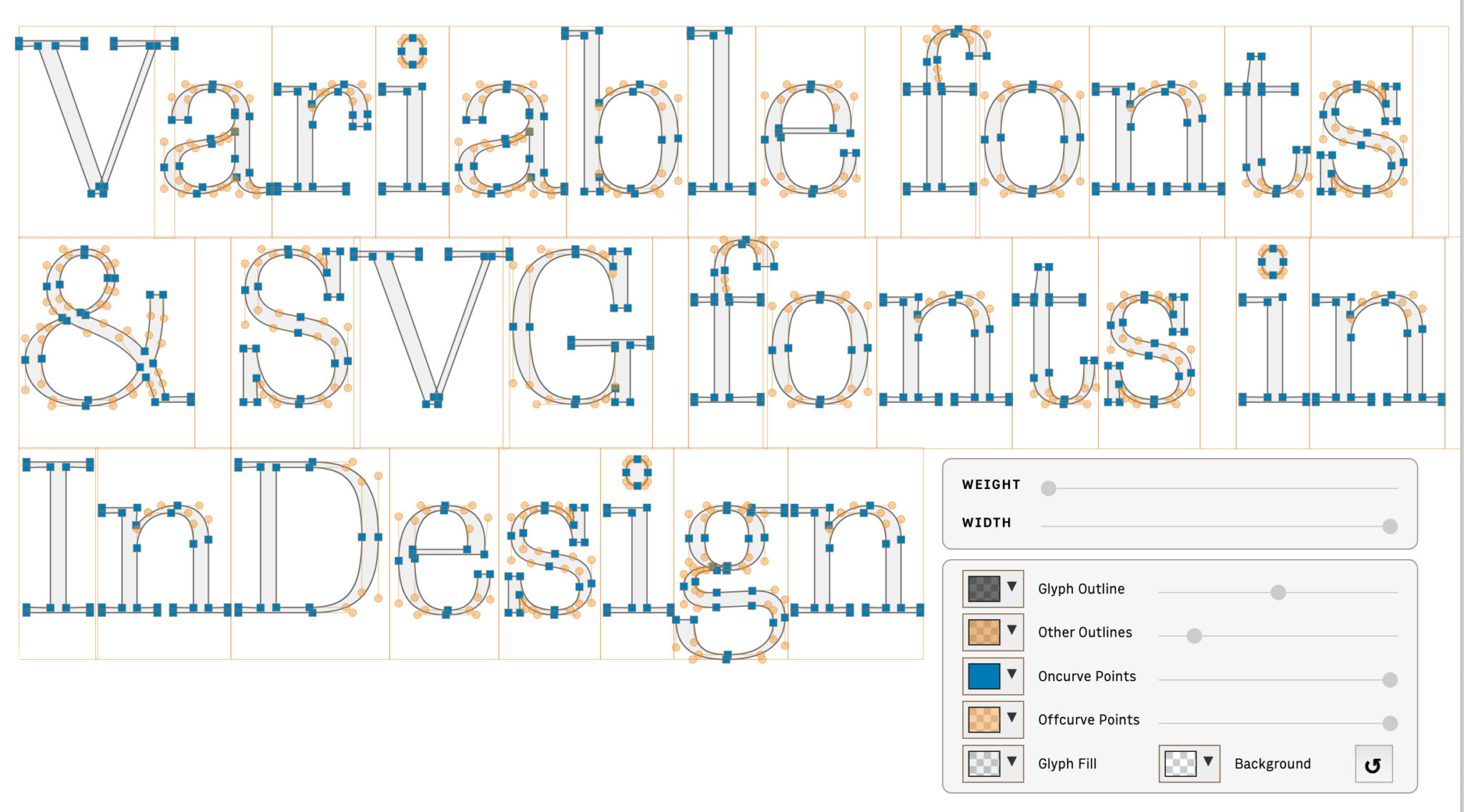Click the Other Outlines opacity slider handle

tap(1192, 634)
